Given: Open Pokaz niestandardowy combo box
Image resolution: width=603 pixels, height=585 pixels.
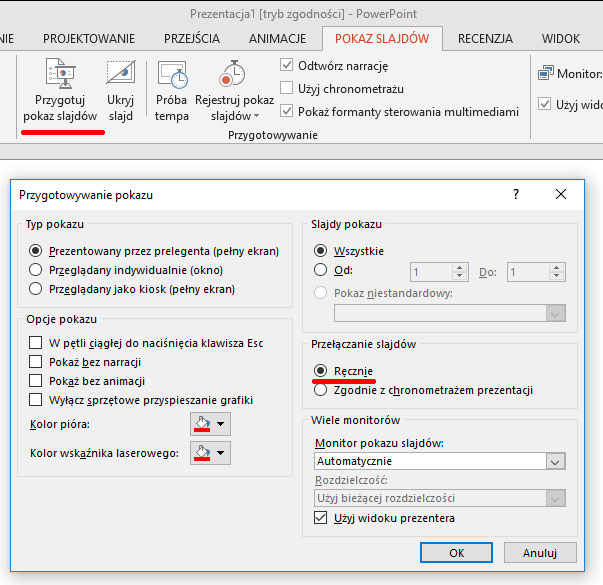Looking at the screenshot, I should (450, 313).
